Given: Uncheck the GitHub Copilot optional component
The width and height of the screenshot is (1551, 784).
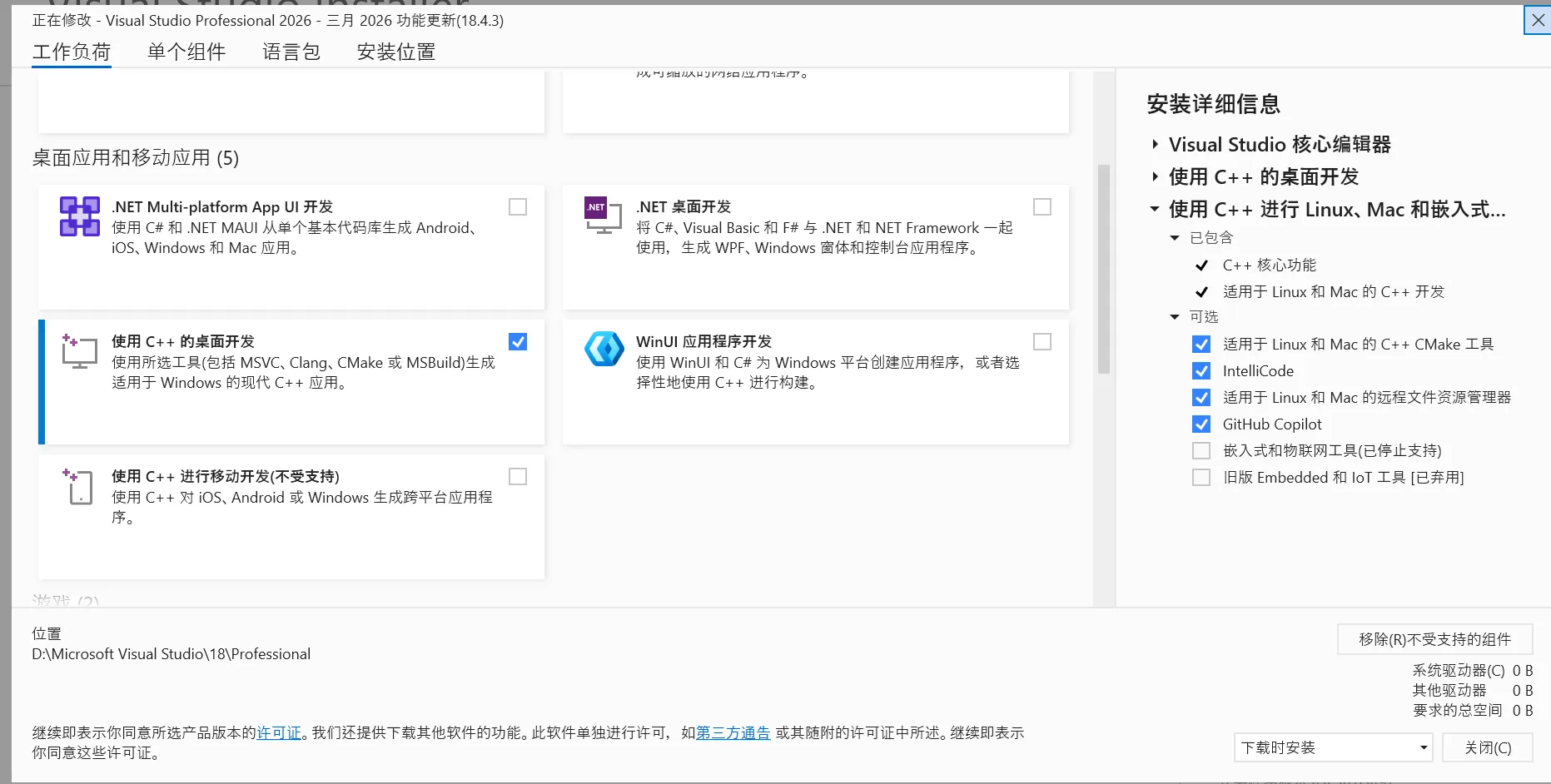Looking at the screenshot, I should coord(1201,424).
